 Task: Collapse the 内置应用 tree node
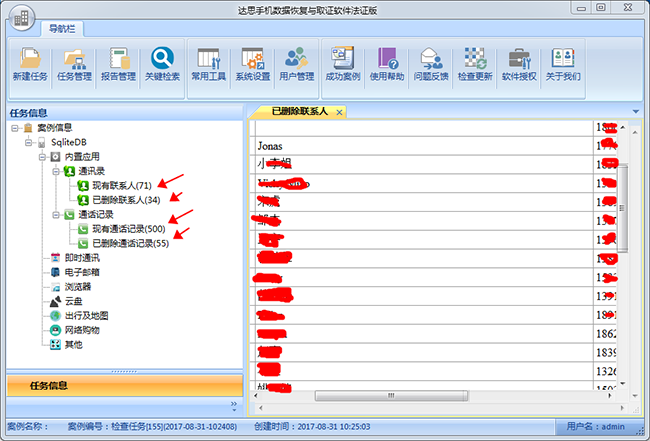(42, 157)
